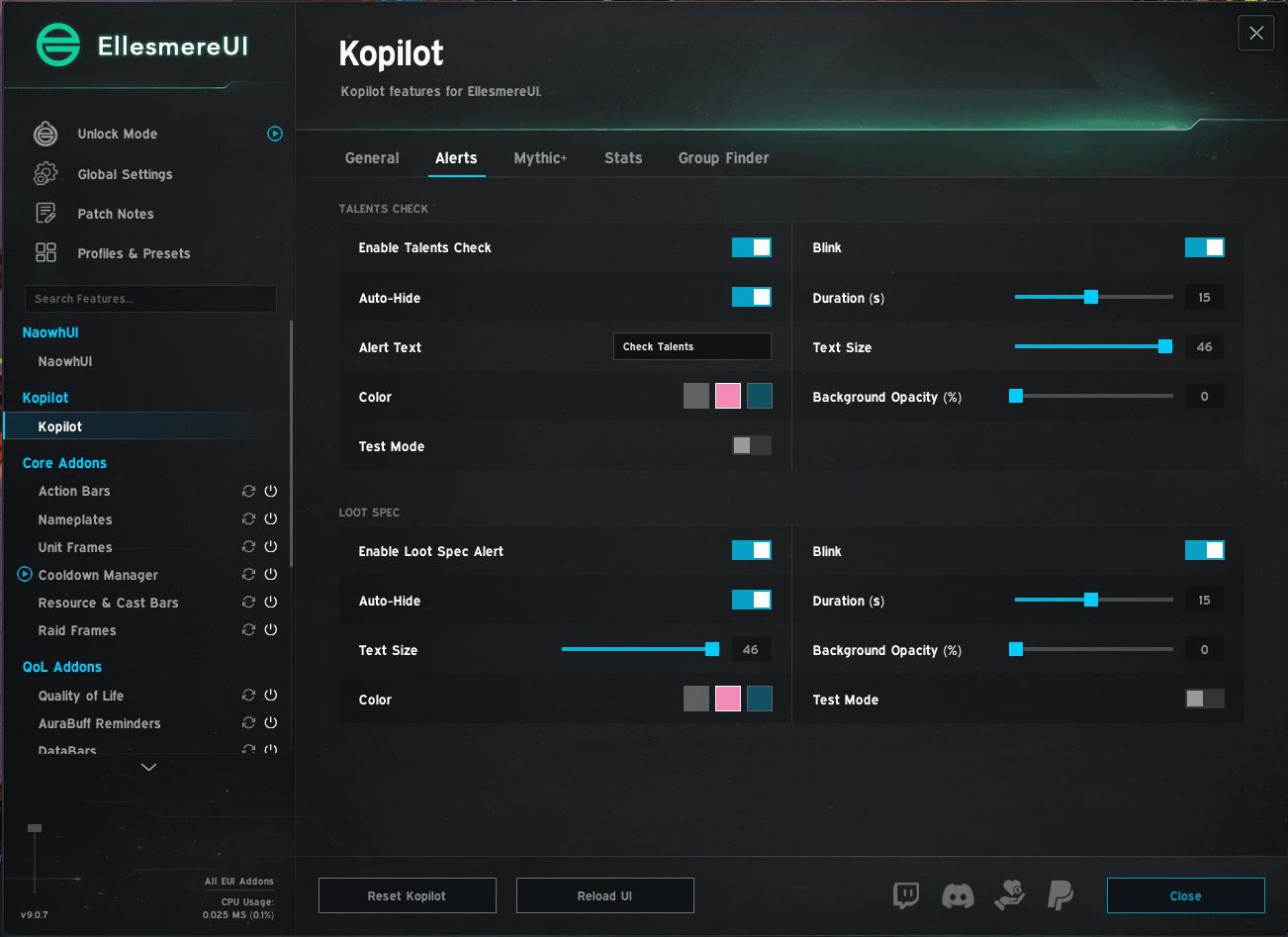
Task: Select Cooldown Manager in Core Addons
Action: coord(98,575)
